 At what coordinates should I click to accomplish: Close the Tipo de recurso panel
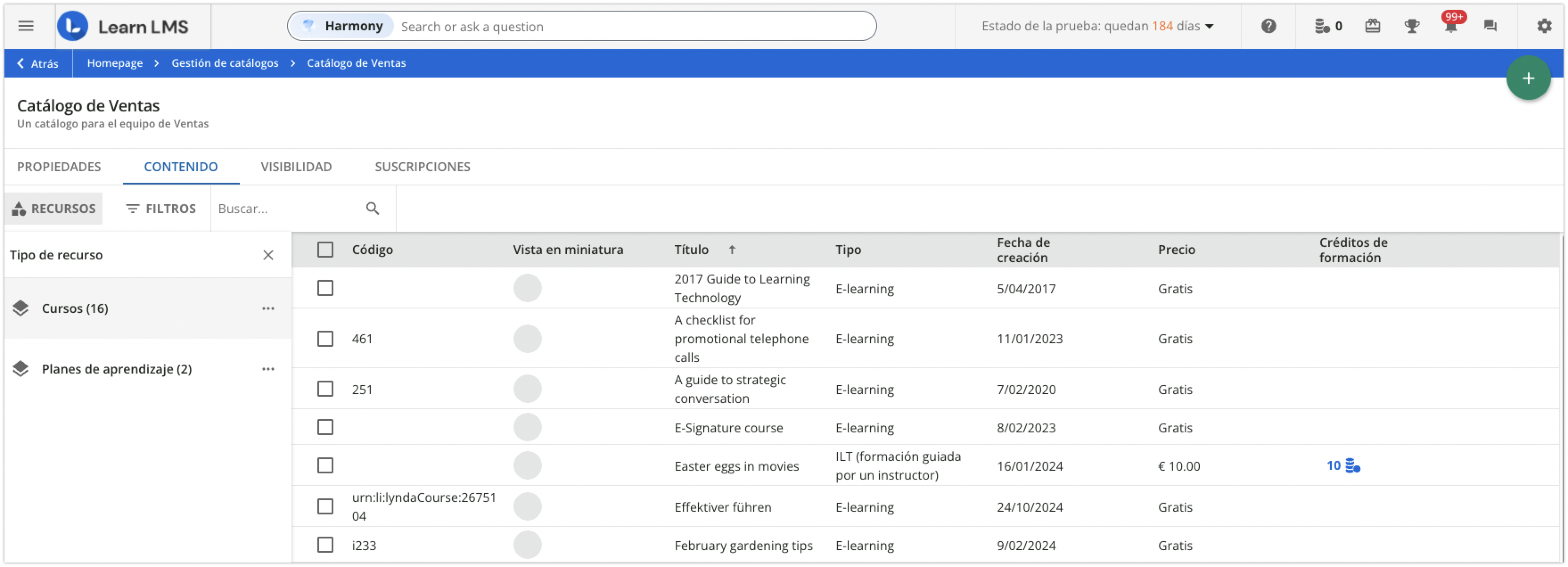[268, 255]
